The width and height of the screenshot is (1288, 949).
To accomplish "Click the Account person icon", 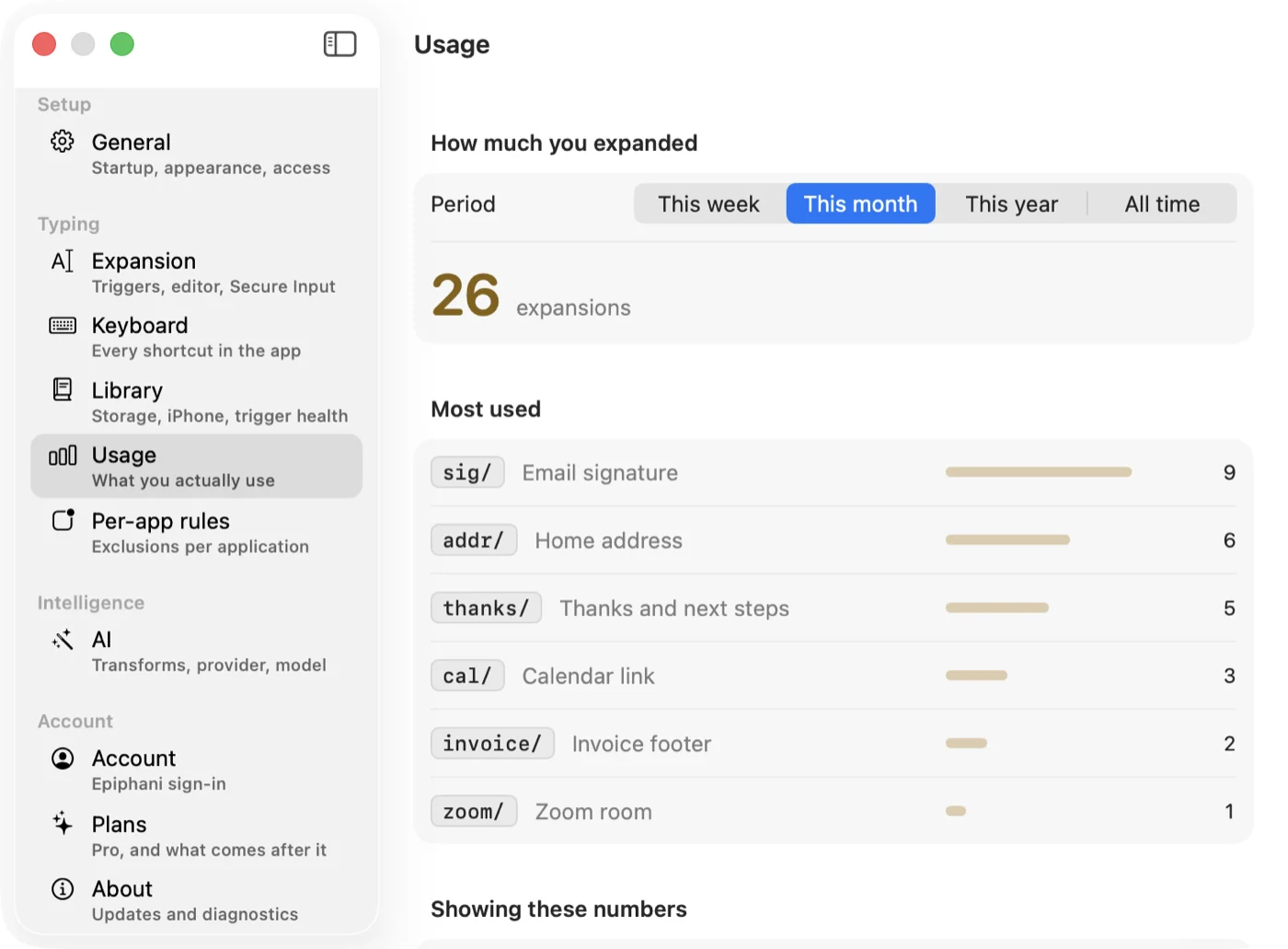I will pyautogui.click(x=63, y=758).
